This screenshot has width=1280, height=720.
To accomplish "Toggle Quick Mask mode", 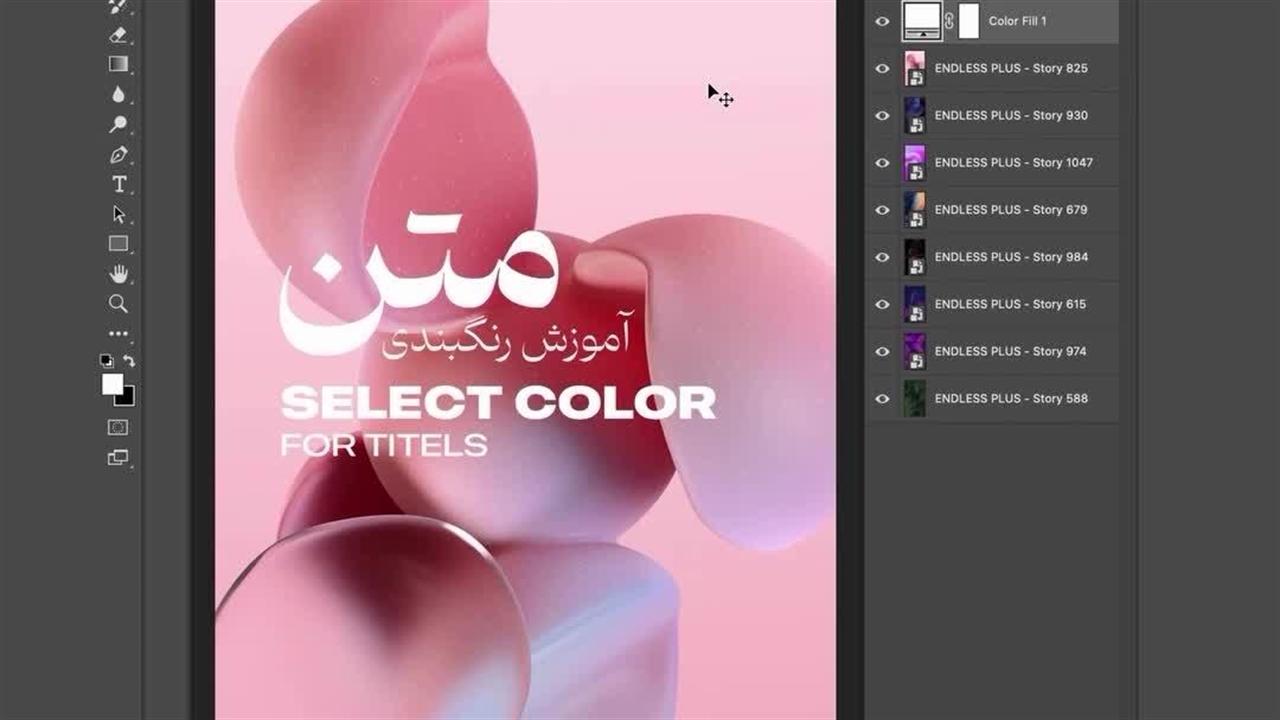I will coord(118,427).
